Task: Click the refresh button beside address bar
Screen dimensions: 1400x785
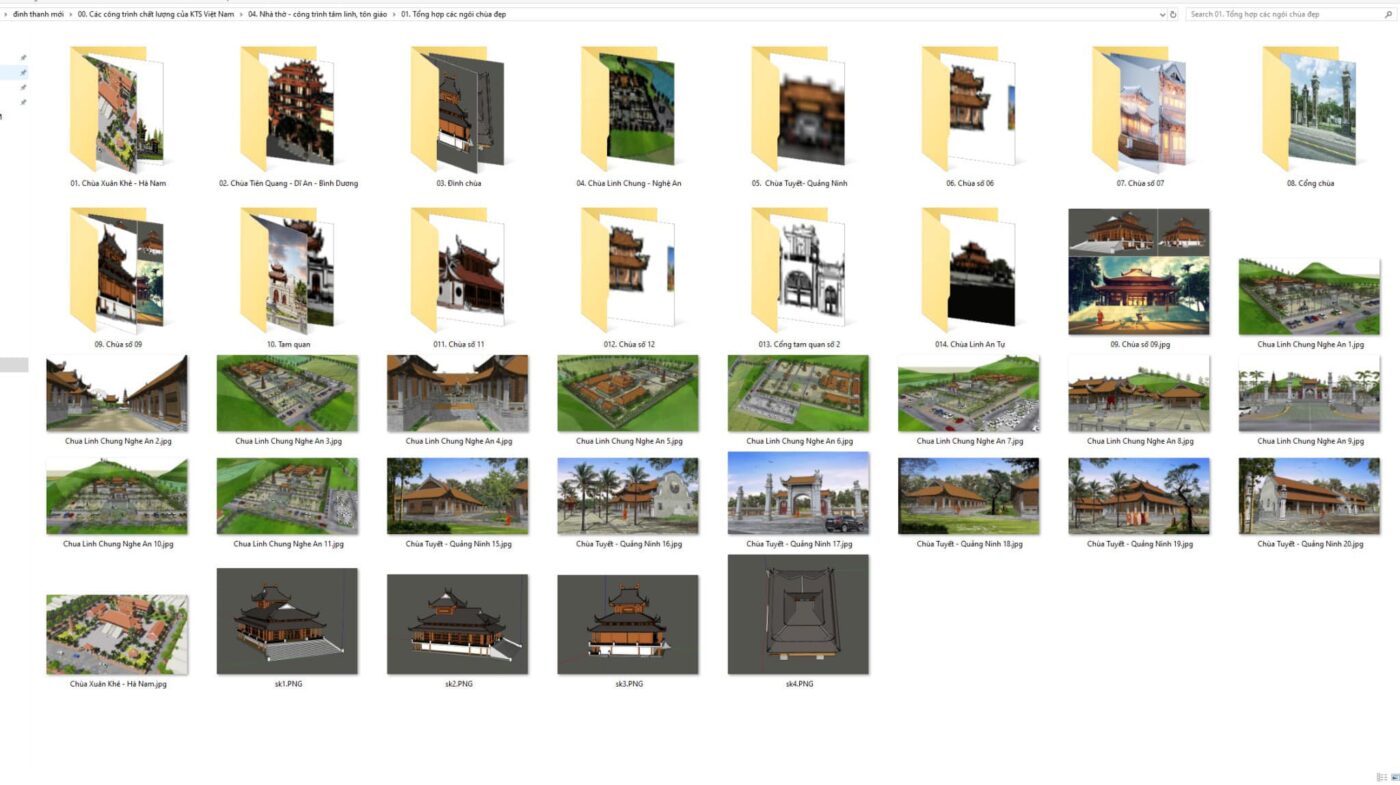Action: 1174,14
